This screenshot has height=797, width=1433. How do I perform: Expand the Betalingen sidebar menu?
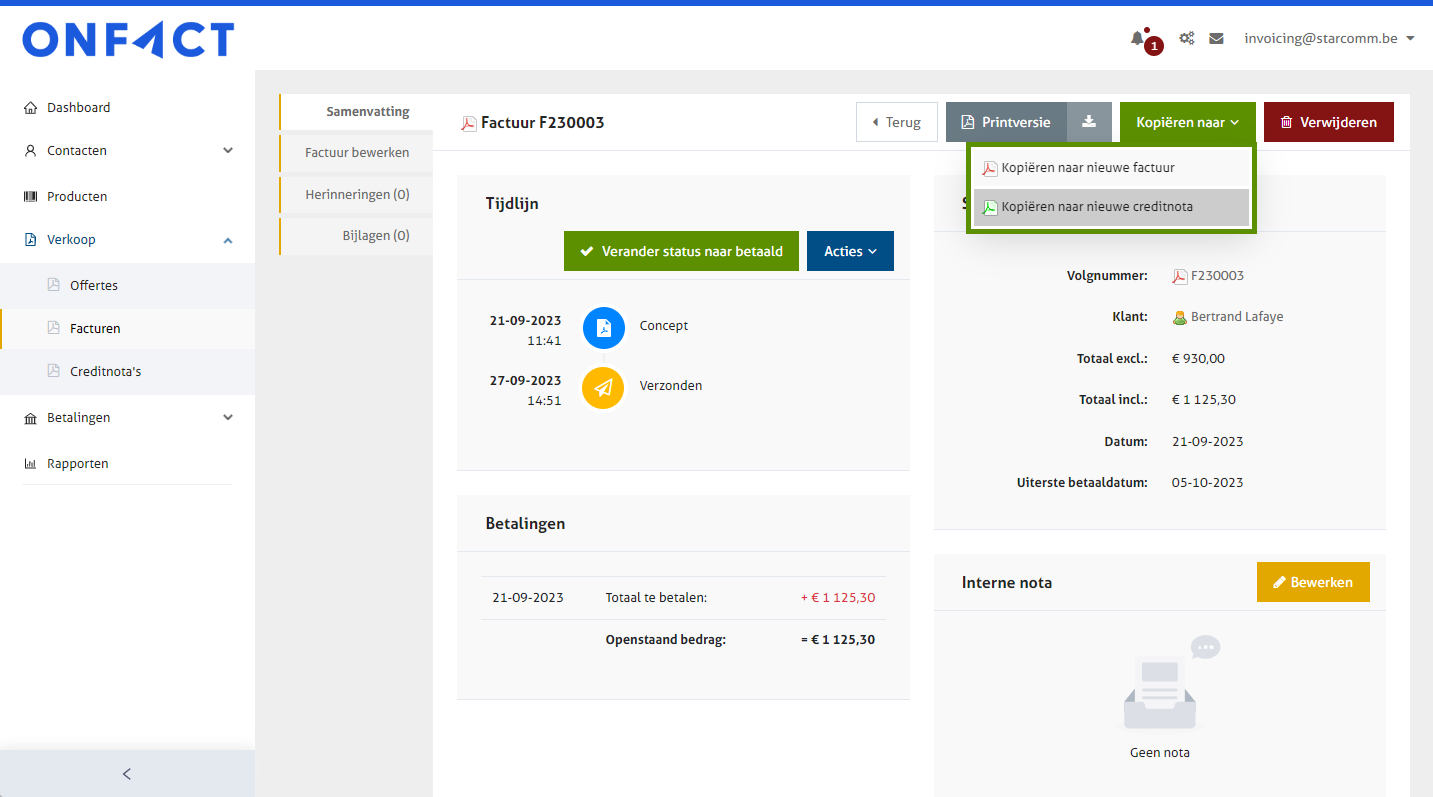pos(227,418)
